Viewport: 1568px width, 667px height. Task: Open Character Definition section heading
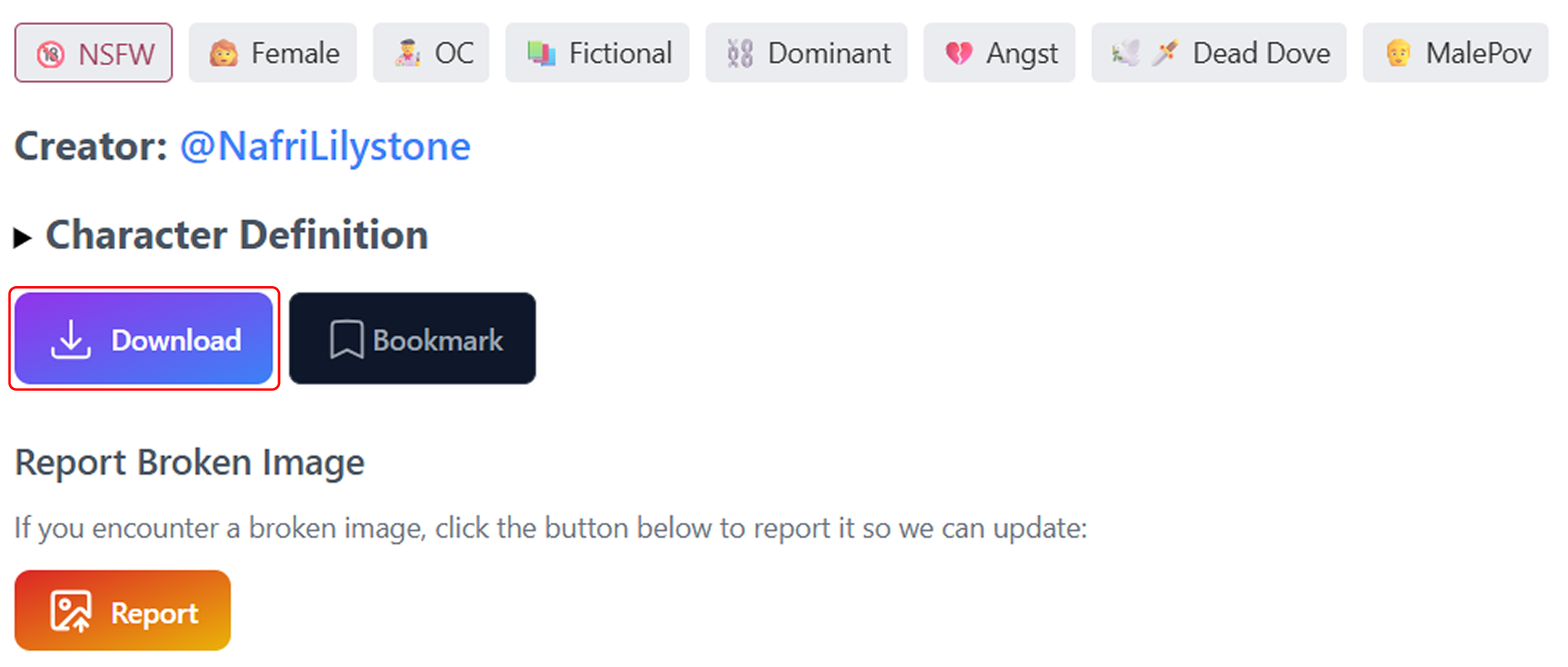click(x=237, y=235)
